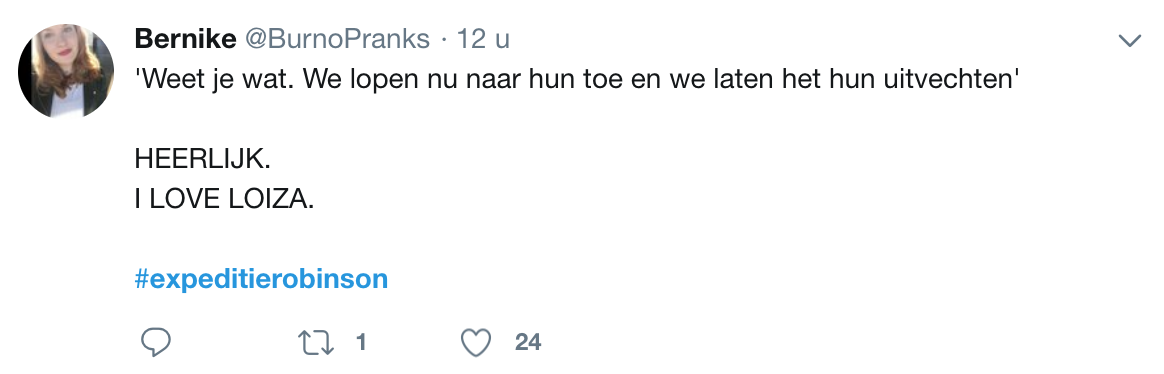
Task: Open Bernike's profile picture
Action: (66, 71)
